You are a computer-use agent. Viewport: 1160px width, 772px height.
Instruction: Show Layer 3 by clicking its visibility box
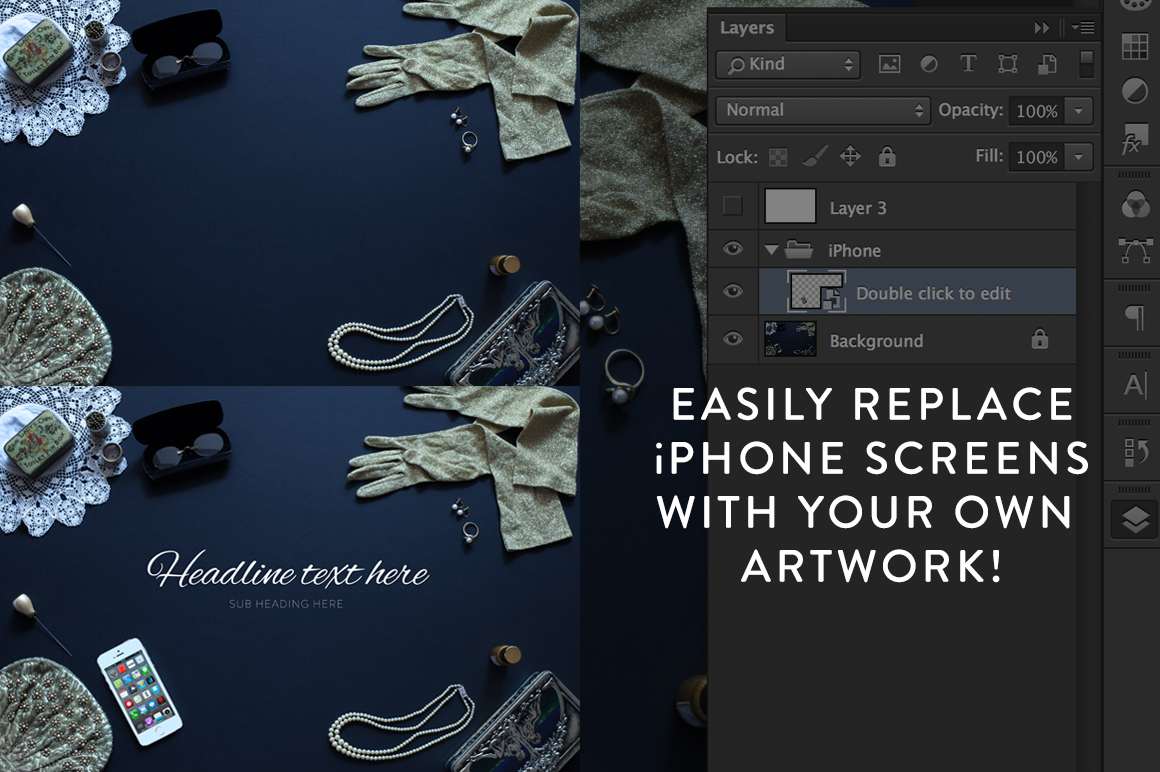click(x=733, y=207)
